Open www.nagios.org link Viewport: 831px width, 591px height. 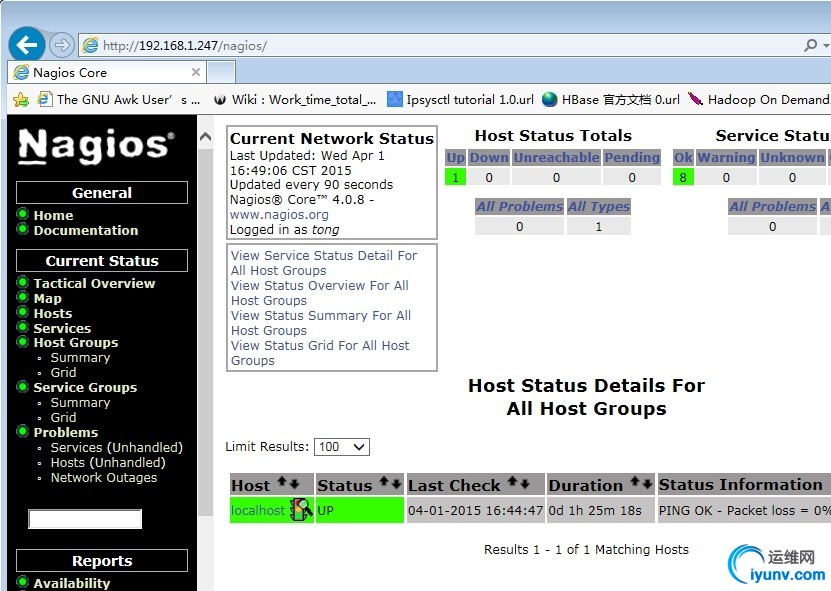coord(279,215)
